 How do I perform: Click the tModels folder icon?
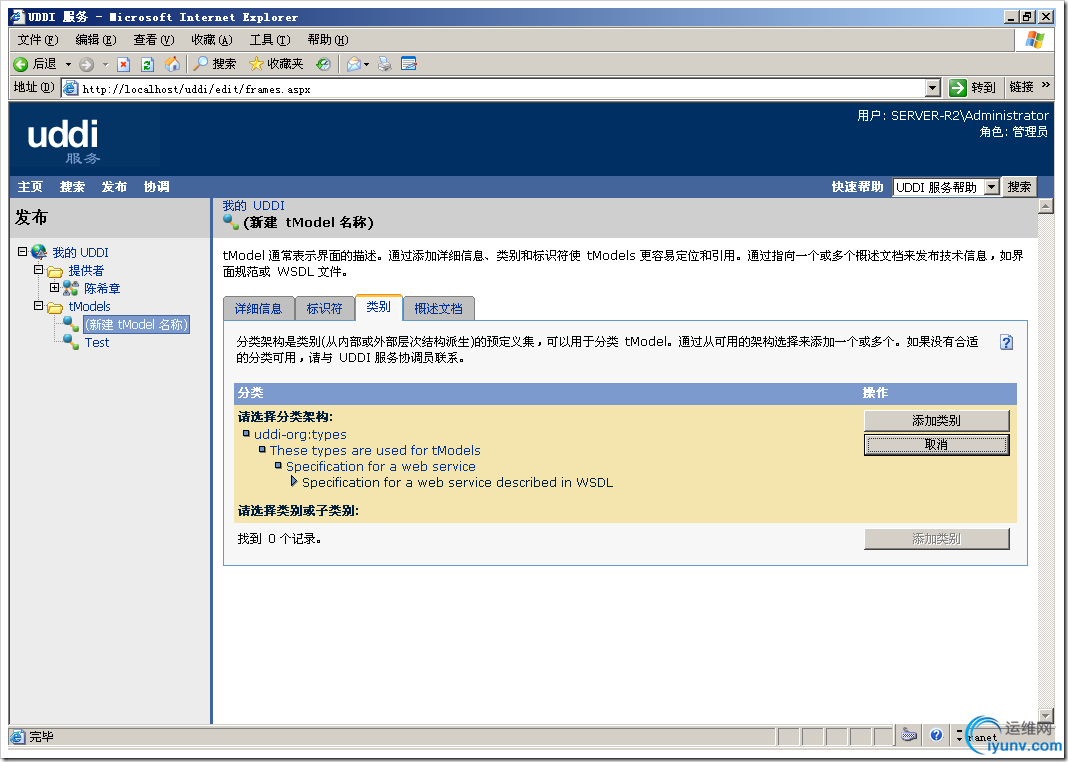pos(55,307)
